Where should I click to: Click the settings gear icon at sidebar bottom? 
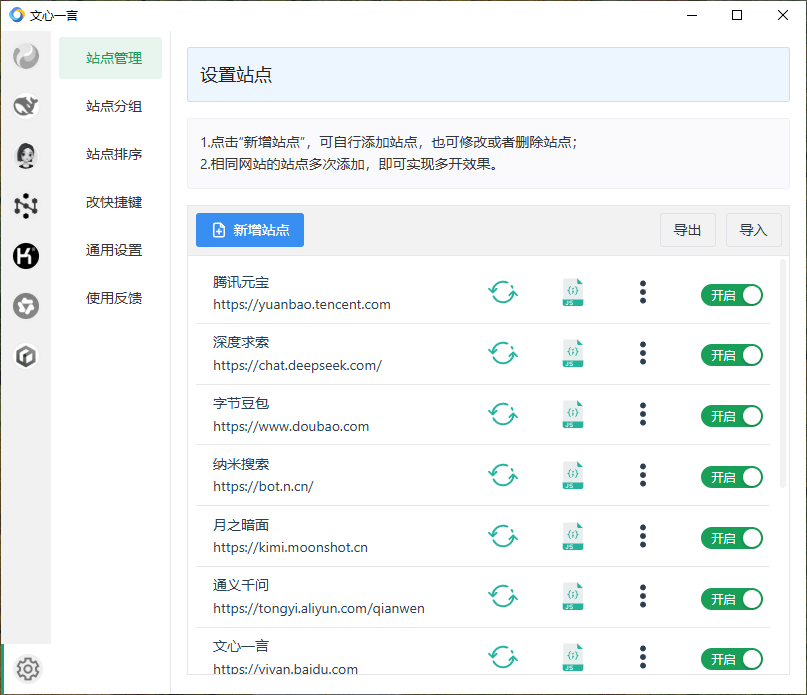coord(28,669)
